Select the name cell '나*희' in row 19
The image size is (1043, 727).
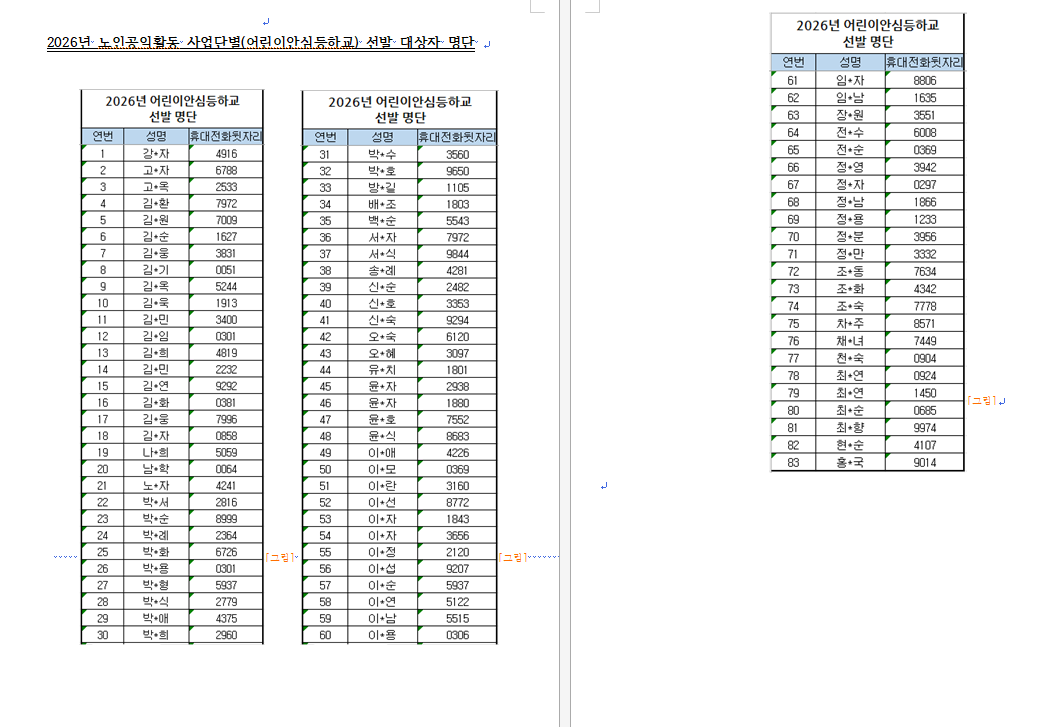coord(155,451)
